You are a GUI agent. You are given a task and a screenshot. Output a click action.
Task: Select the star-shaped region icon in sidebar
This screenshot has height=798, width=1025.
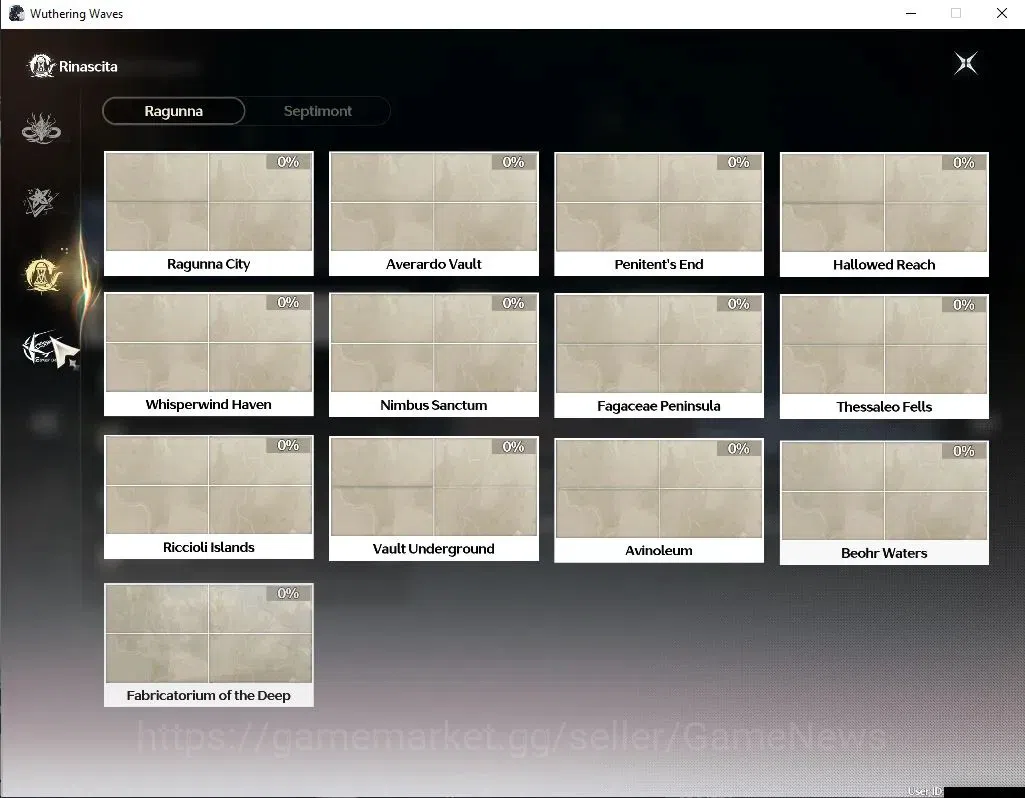(x=41, y=202)
